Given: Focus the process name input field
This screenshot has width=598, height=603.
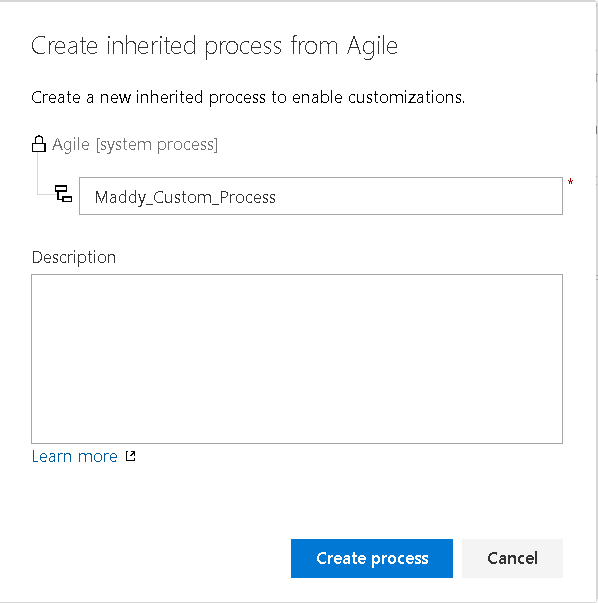Looking at the screenshot, I should coord(321,196).
